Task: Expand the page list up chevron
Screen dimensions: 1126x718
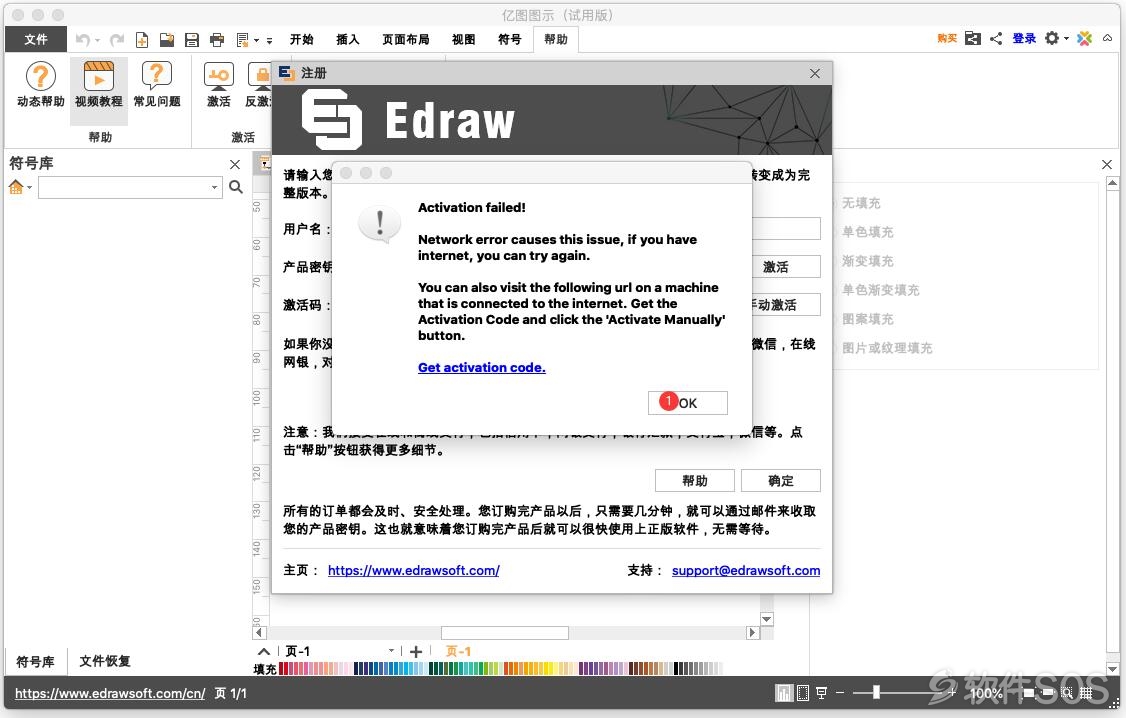Action: click(x=264, y=651)
